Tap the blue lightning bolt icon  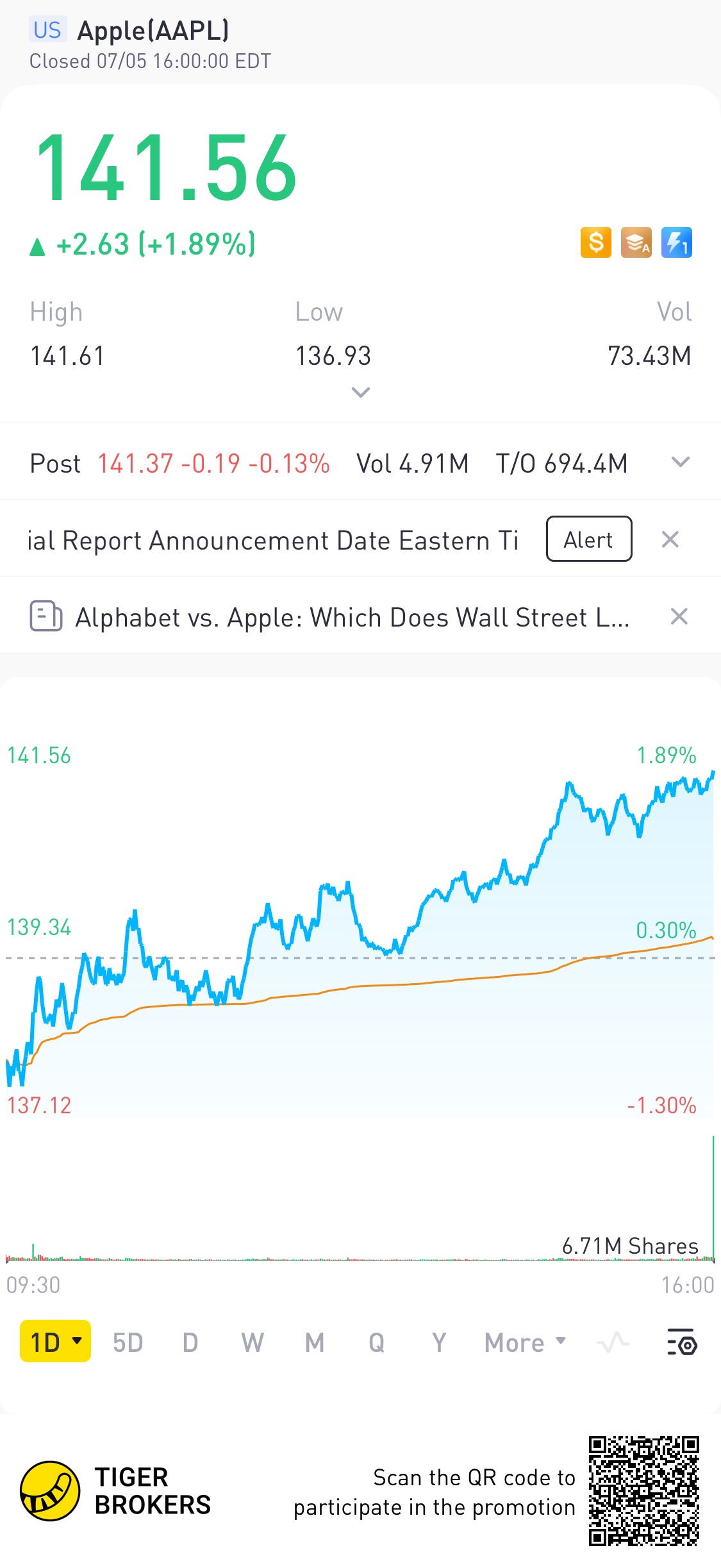[676, 243]
